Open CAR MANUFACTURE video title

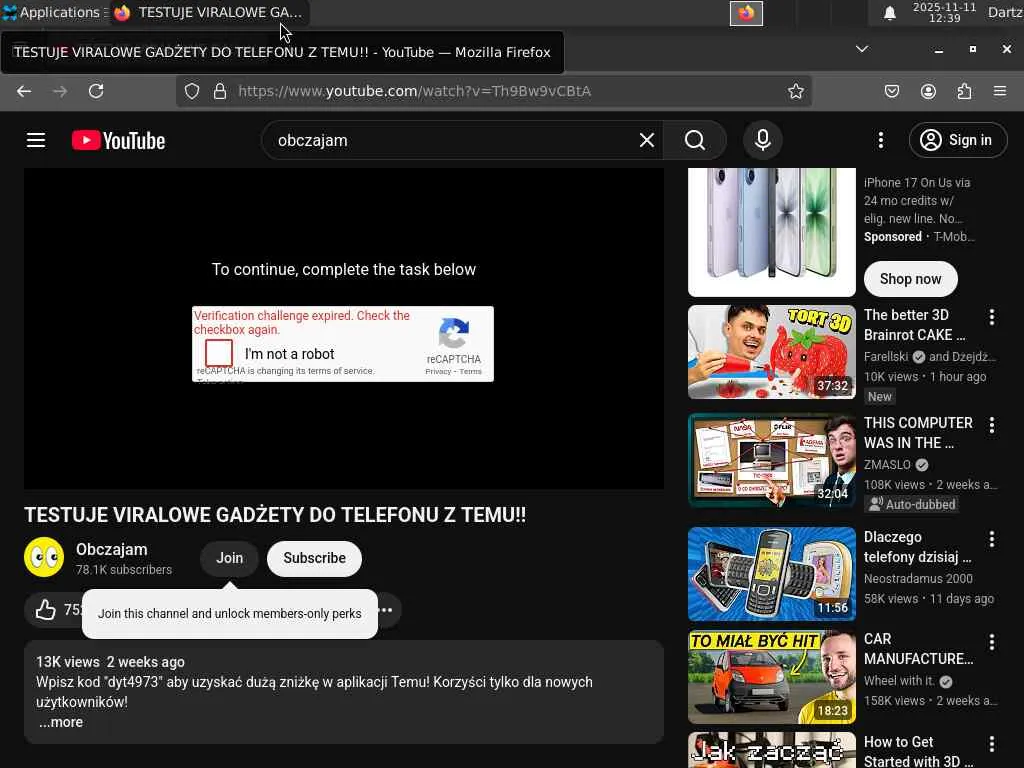[918, 648]
